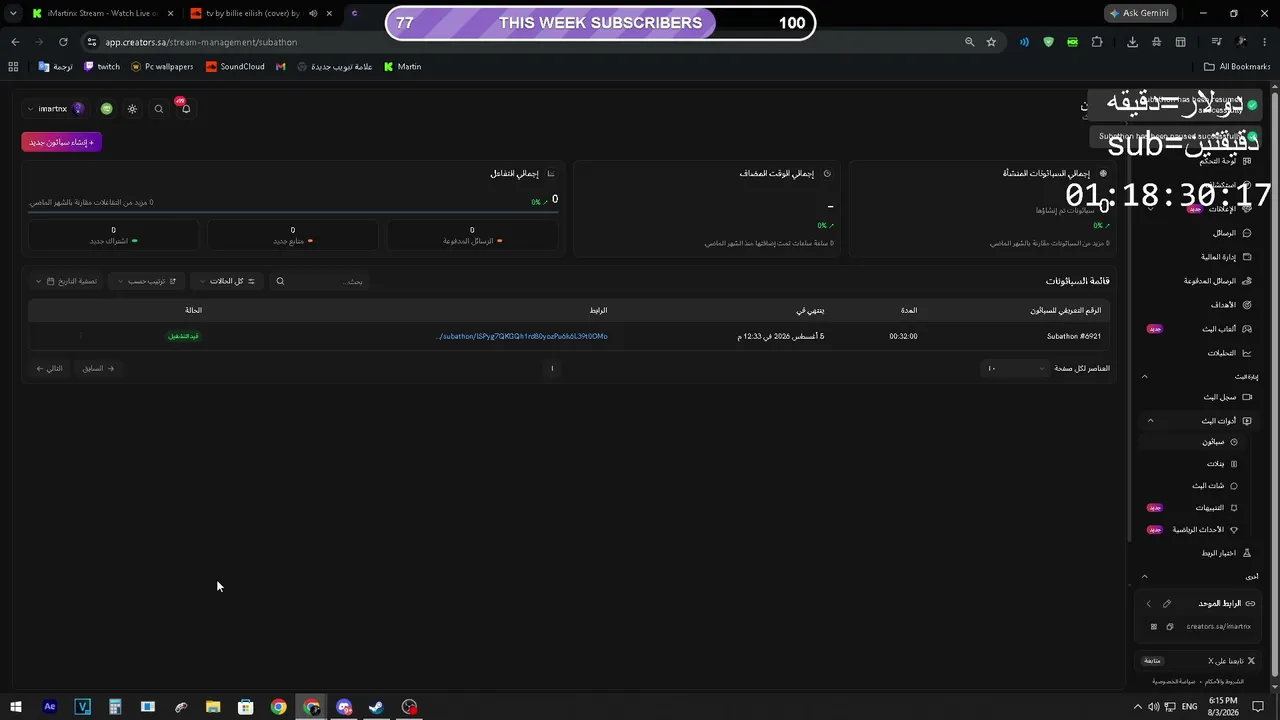Open Chrome extensions puzzle icon

1097,42
